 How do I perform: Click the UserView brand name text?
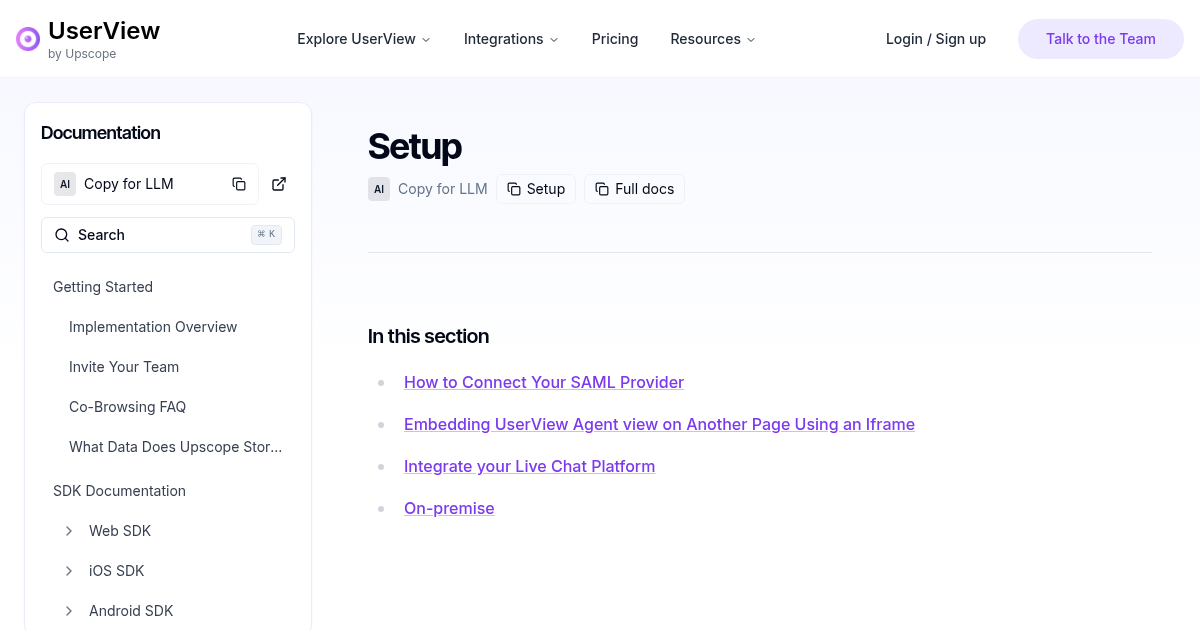104,31
